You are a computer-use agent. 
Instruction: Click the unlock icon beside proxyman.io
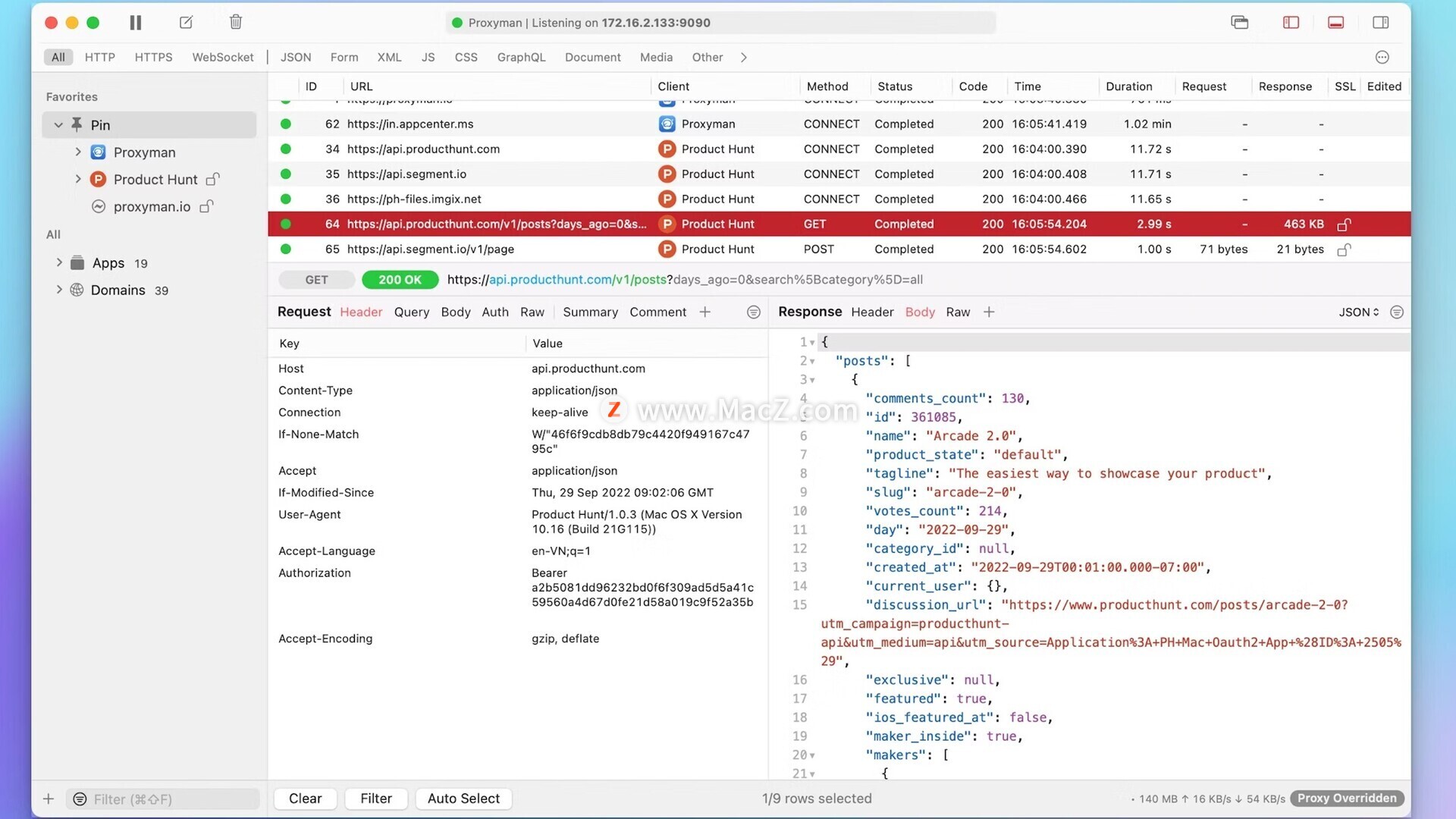pyautogui.click(x=206, y=206)
